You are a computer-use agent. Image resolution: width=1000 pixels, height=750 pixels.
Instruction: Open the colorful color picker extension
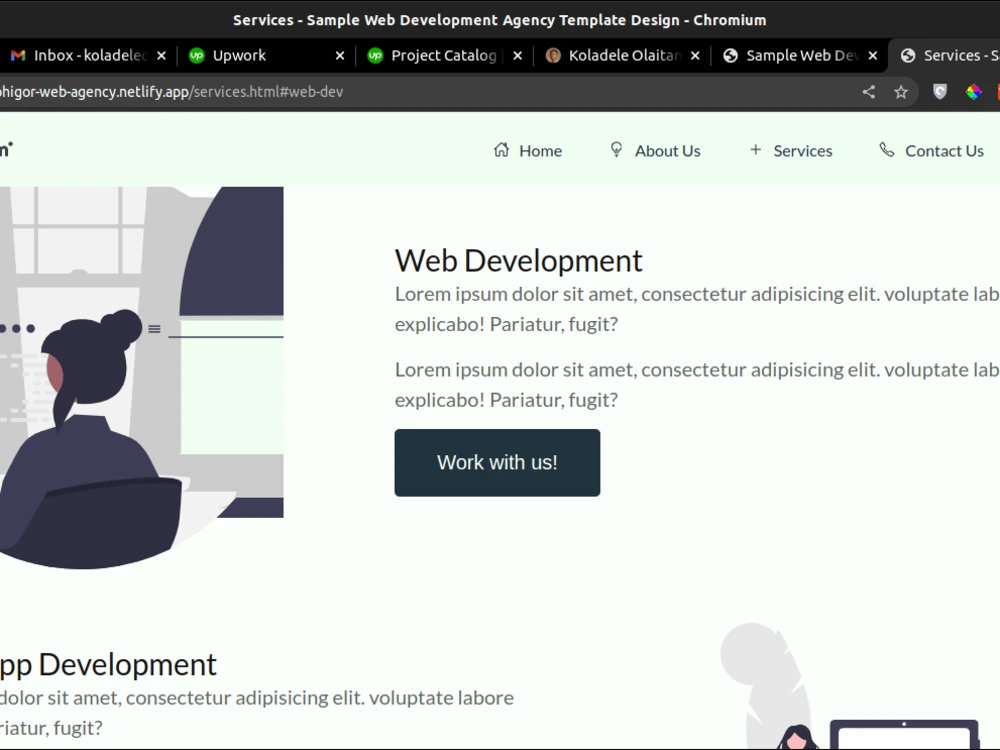click(x=973, y=92)
